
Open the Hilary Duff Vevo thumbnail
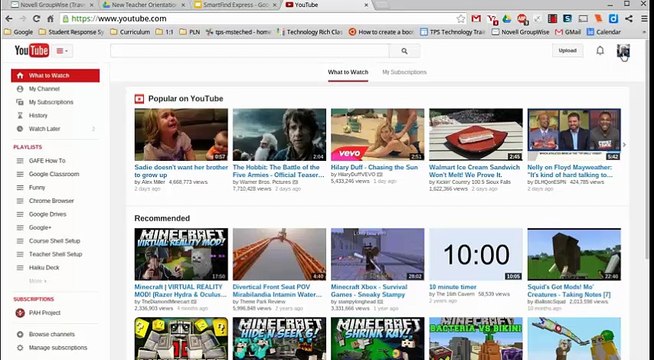pos(377,135)
